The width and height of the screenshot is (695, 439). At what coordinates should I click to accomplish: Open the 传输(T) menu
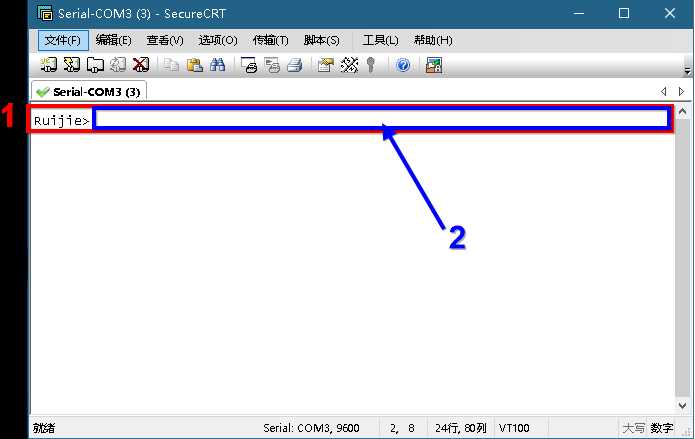pos(270,40)
